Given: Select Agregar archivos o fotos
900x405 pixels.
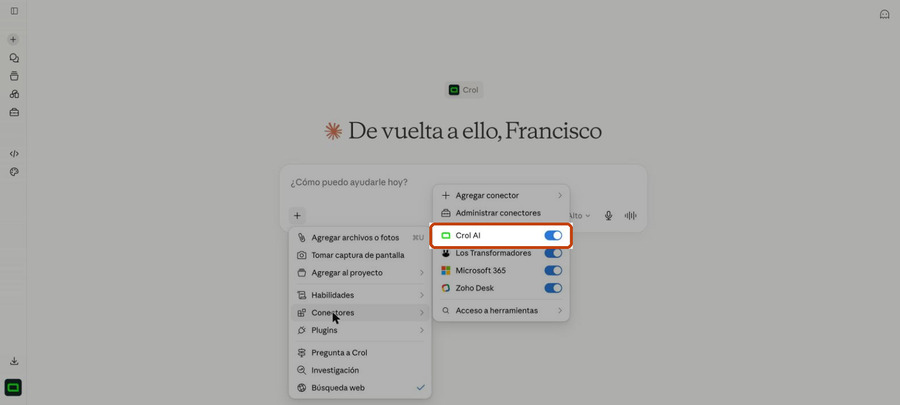Looking at the screenshot, I should [x=360, y=237].
